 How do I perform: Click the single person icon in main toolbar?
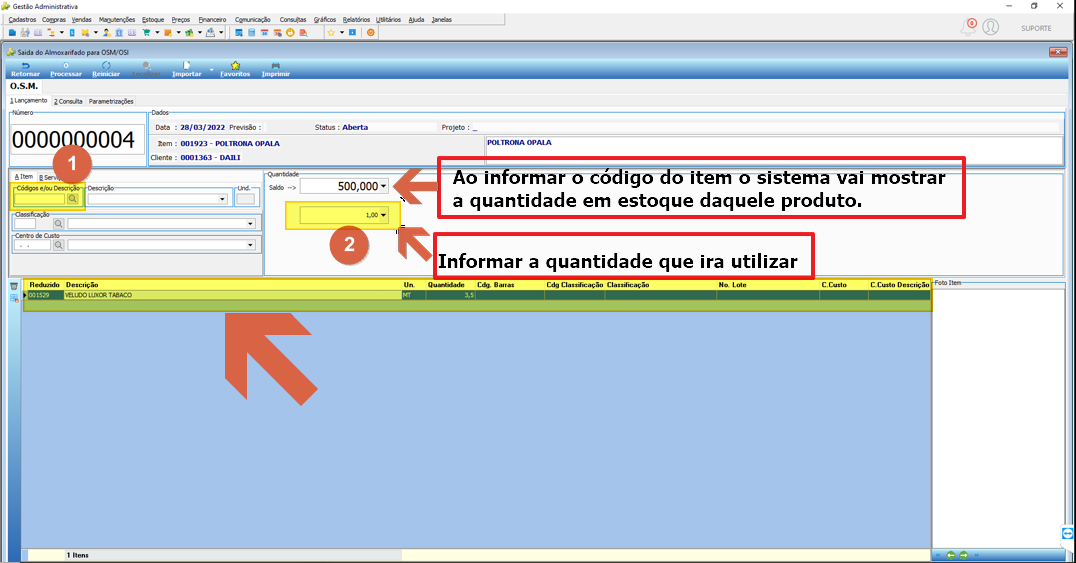tap(106, 32)
